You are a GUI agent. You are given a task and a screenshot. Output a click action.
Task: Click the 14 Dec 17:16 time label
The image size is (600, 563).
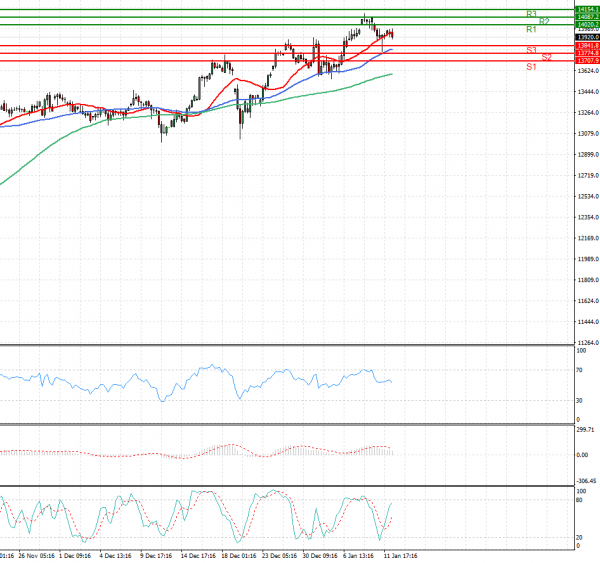[198, 556]
